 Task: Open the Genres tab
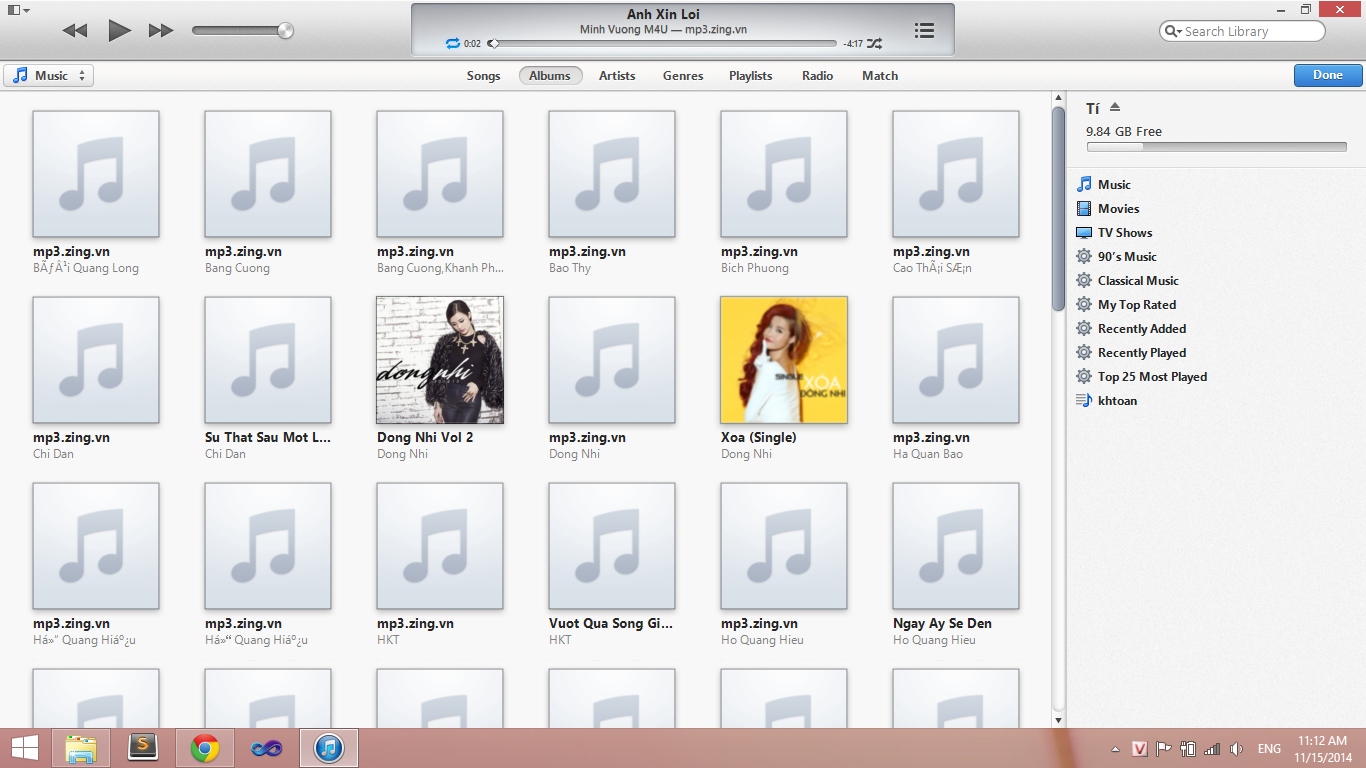683,76
